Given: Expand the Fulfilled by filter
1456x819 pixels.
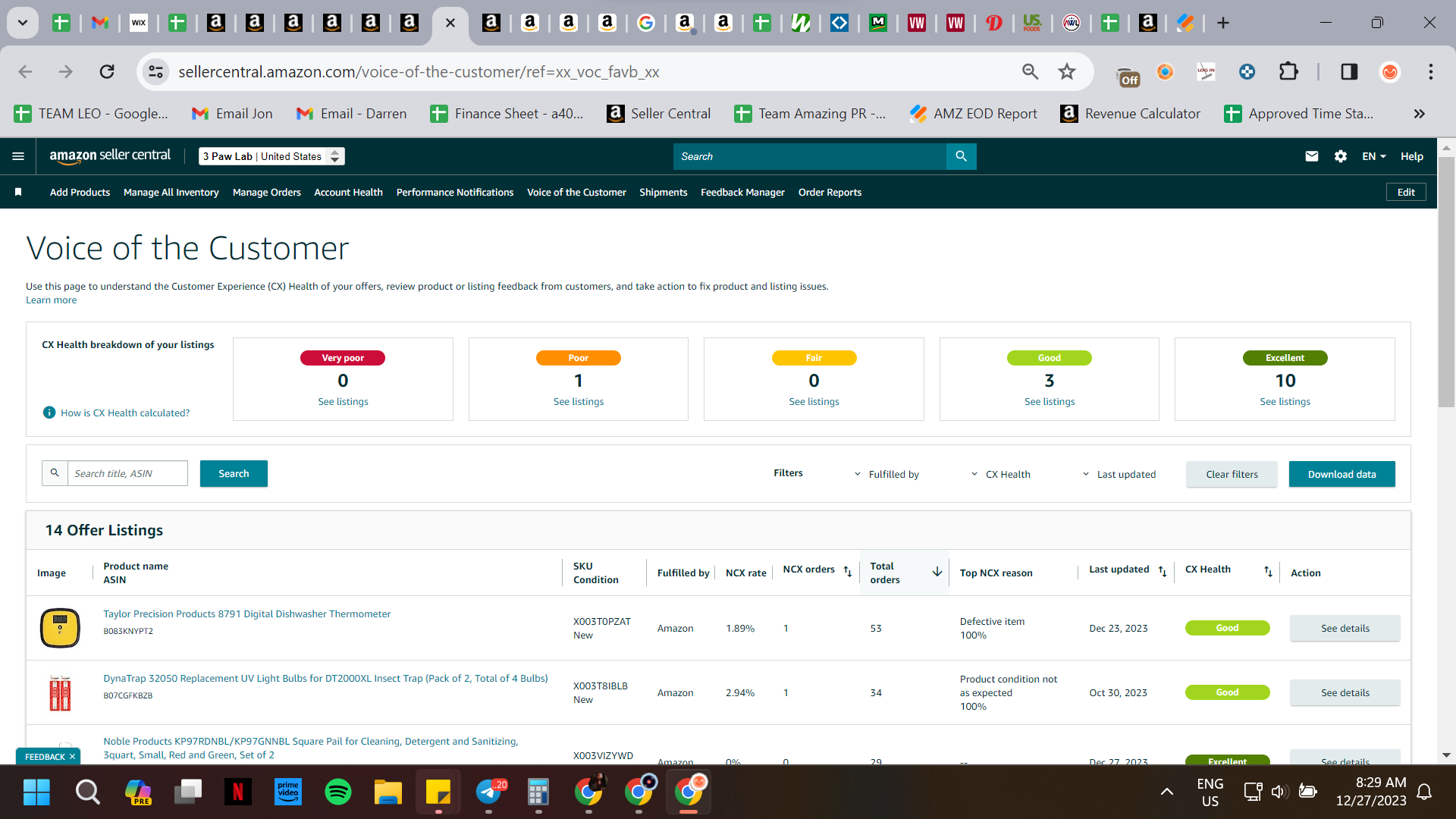Looking at the screenshot, I should [x=886, y=475].
